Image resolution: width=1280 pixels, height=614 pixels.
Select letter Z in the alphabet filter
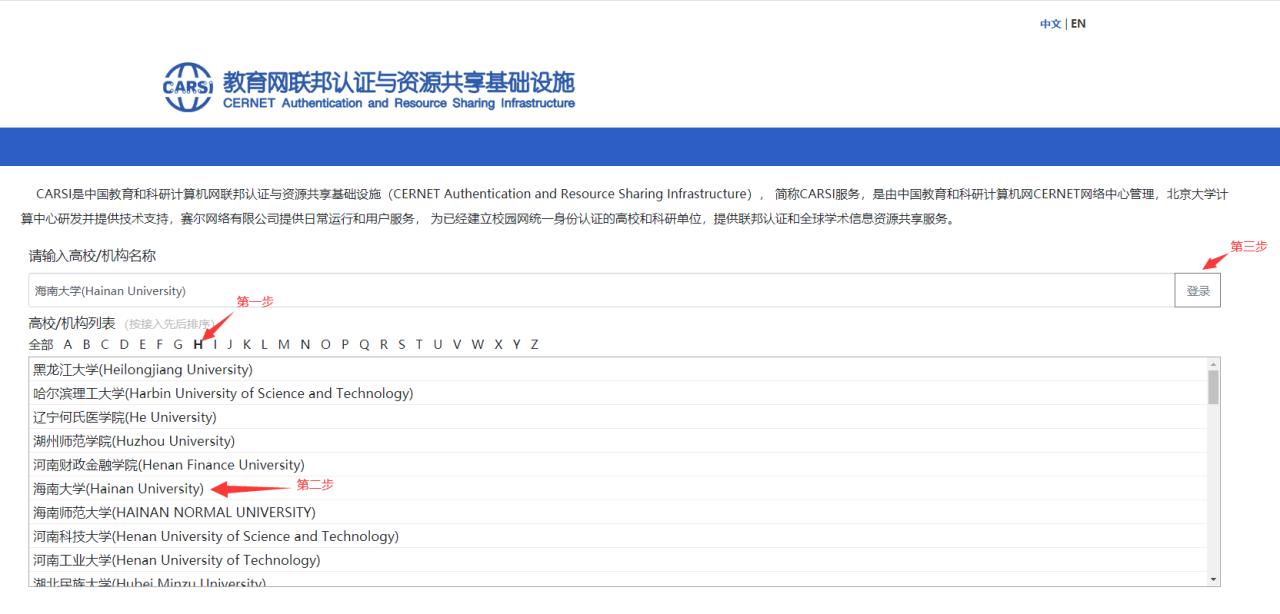click(535, 344)
